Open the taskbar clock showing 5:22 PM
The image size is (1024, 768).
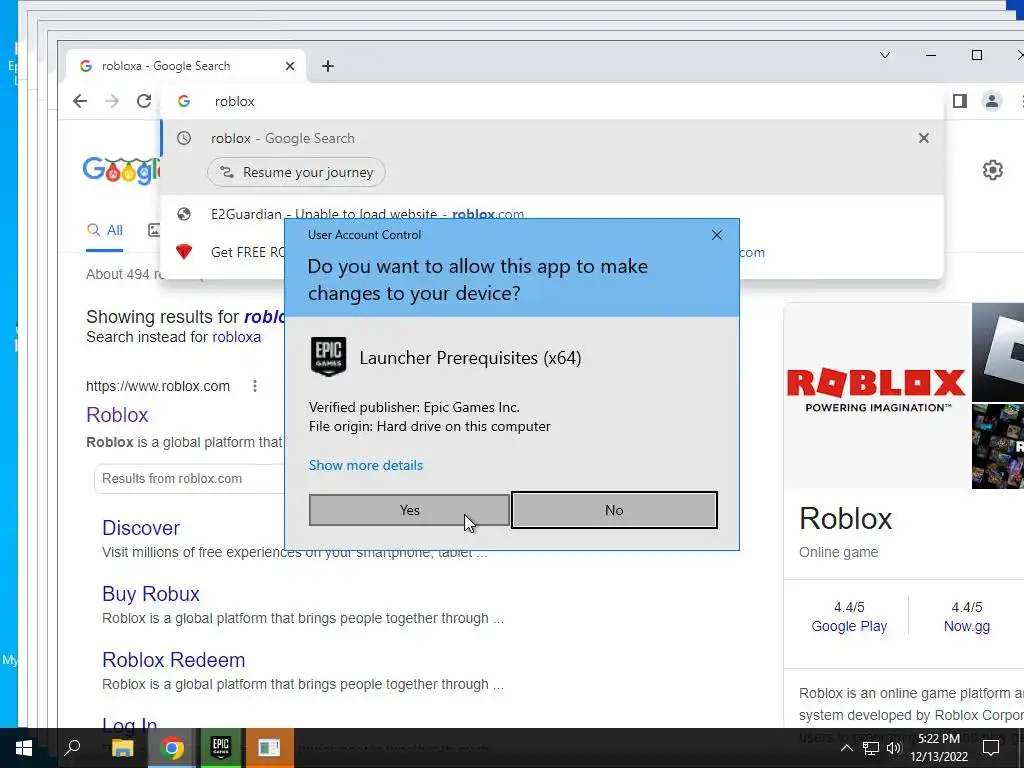click(x=939, y=748)
